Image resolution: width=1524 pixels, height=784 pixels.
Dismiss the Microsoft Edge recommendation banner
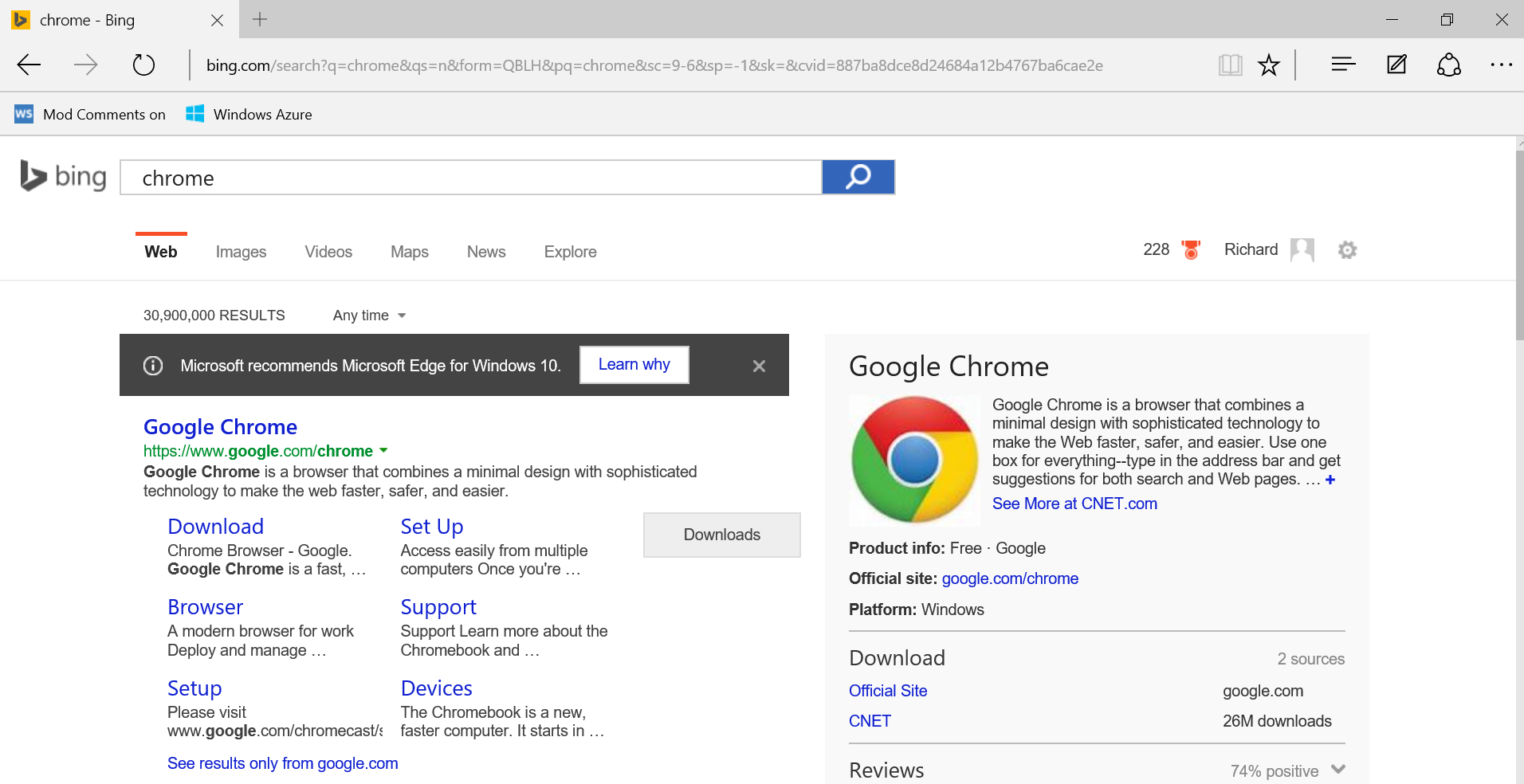(x=759, y=366)
